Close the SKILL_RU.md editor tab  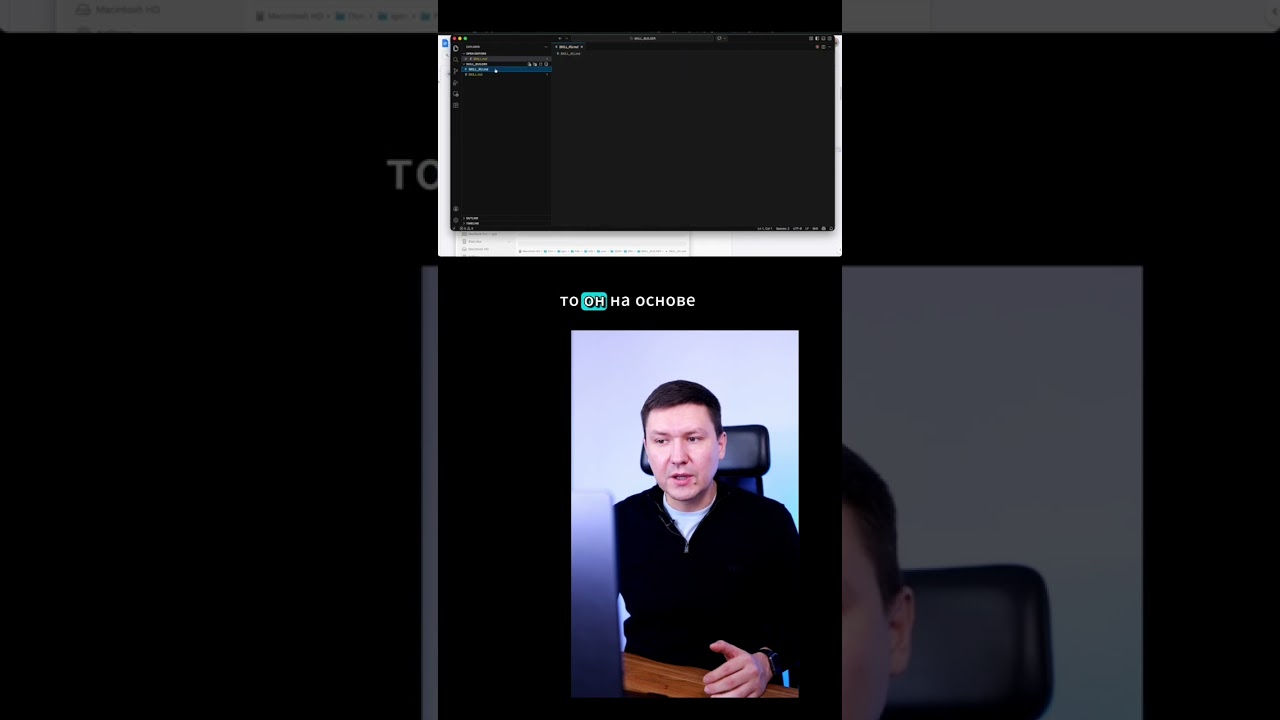pos(581,47)
